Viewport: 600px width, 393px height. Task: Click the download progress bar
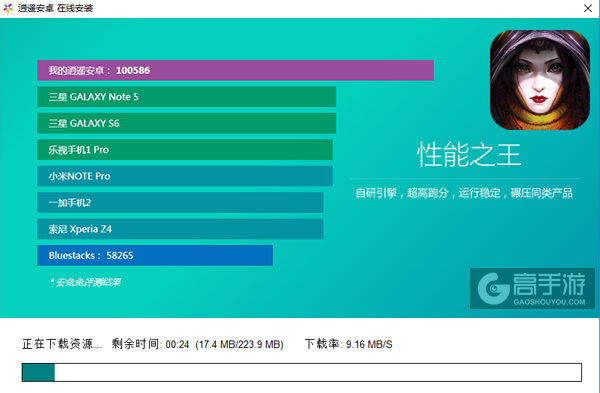[302, 372]
